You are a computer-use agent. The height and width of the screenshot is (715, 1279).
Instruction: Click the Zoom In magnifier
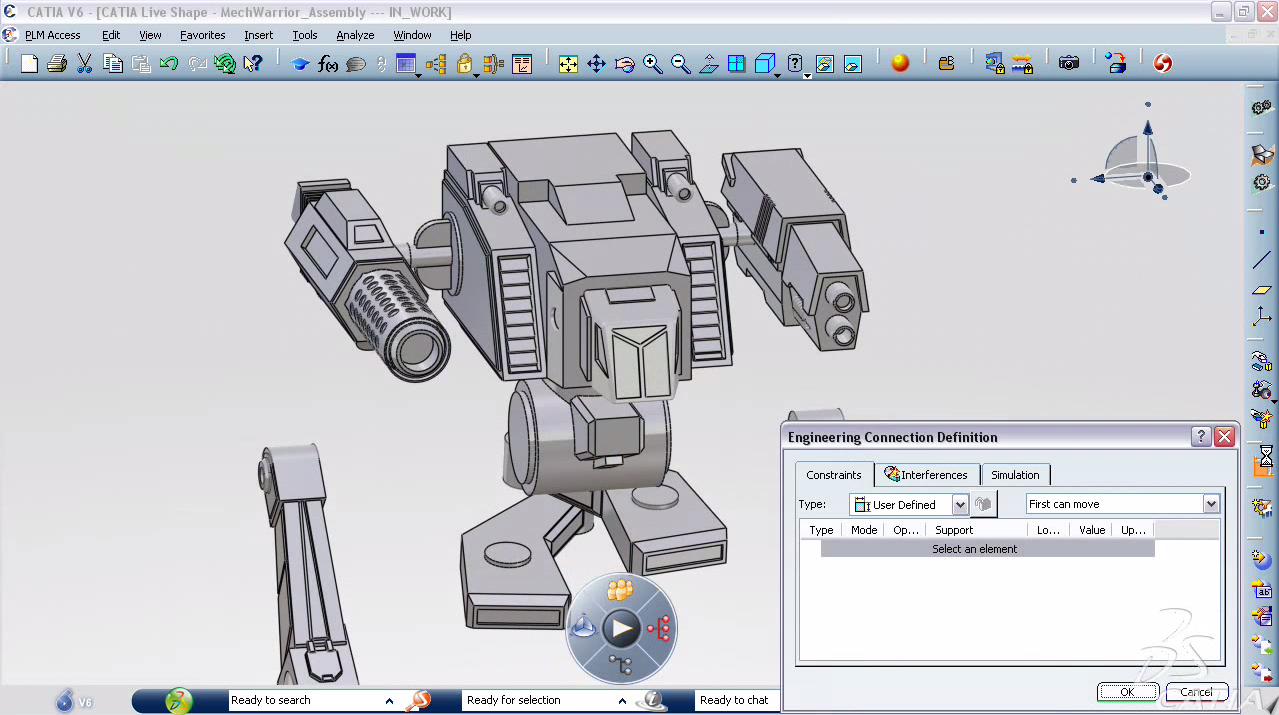[652, 64]
